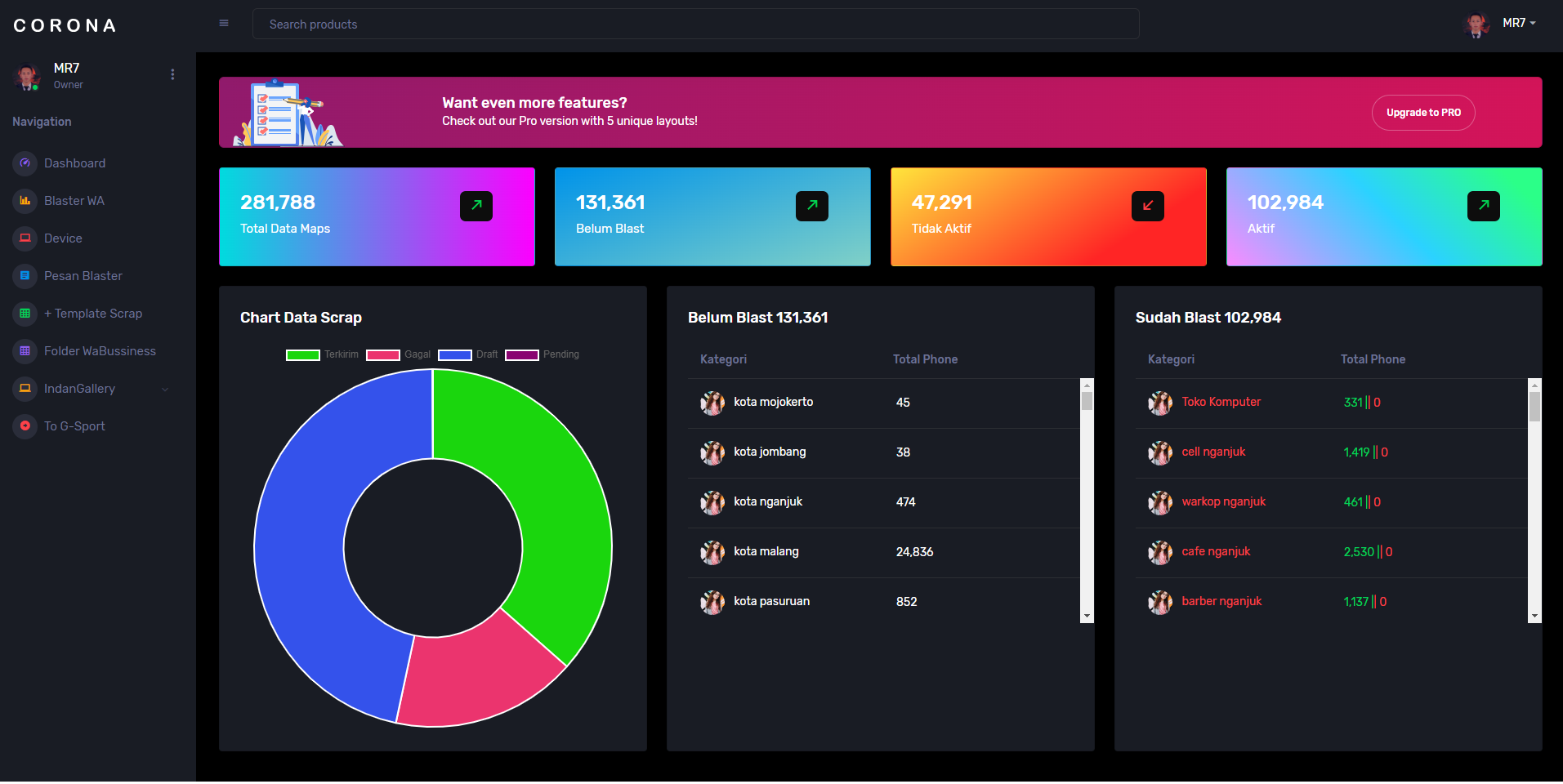Toggle the Gagal legend item
1563x784 pixels.
coord(399,354)
